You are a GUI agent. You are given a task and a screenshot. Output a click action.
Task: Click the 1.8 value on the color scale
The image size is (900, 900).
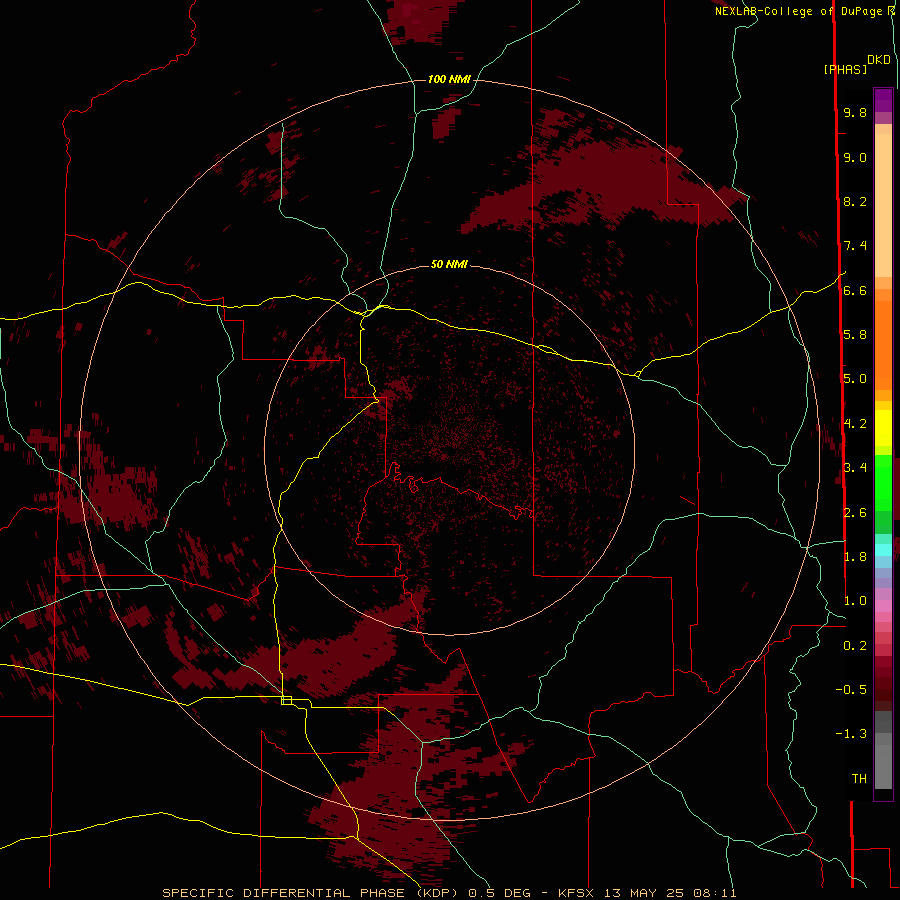(x=855, y=557)
